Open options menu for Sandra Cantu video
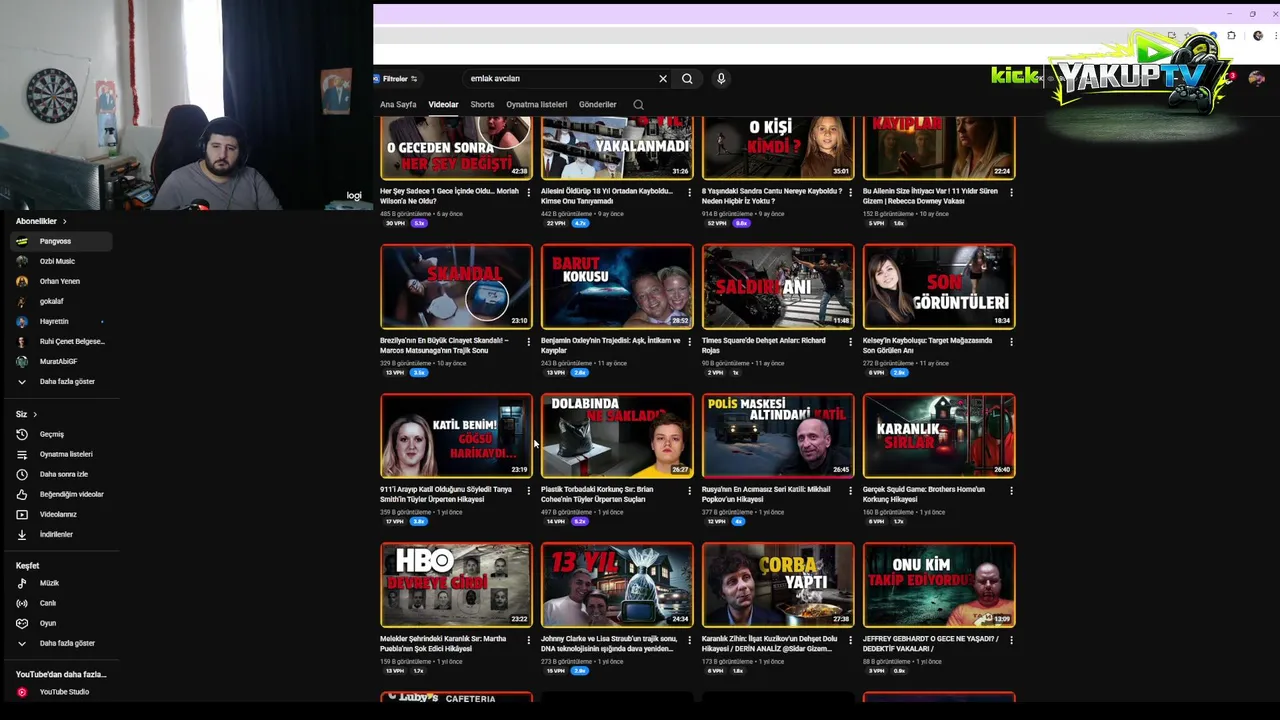1280x720 pixels. 851,192
